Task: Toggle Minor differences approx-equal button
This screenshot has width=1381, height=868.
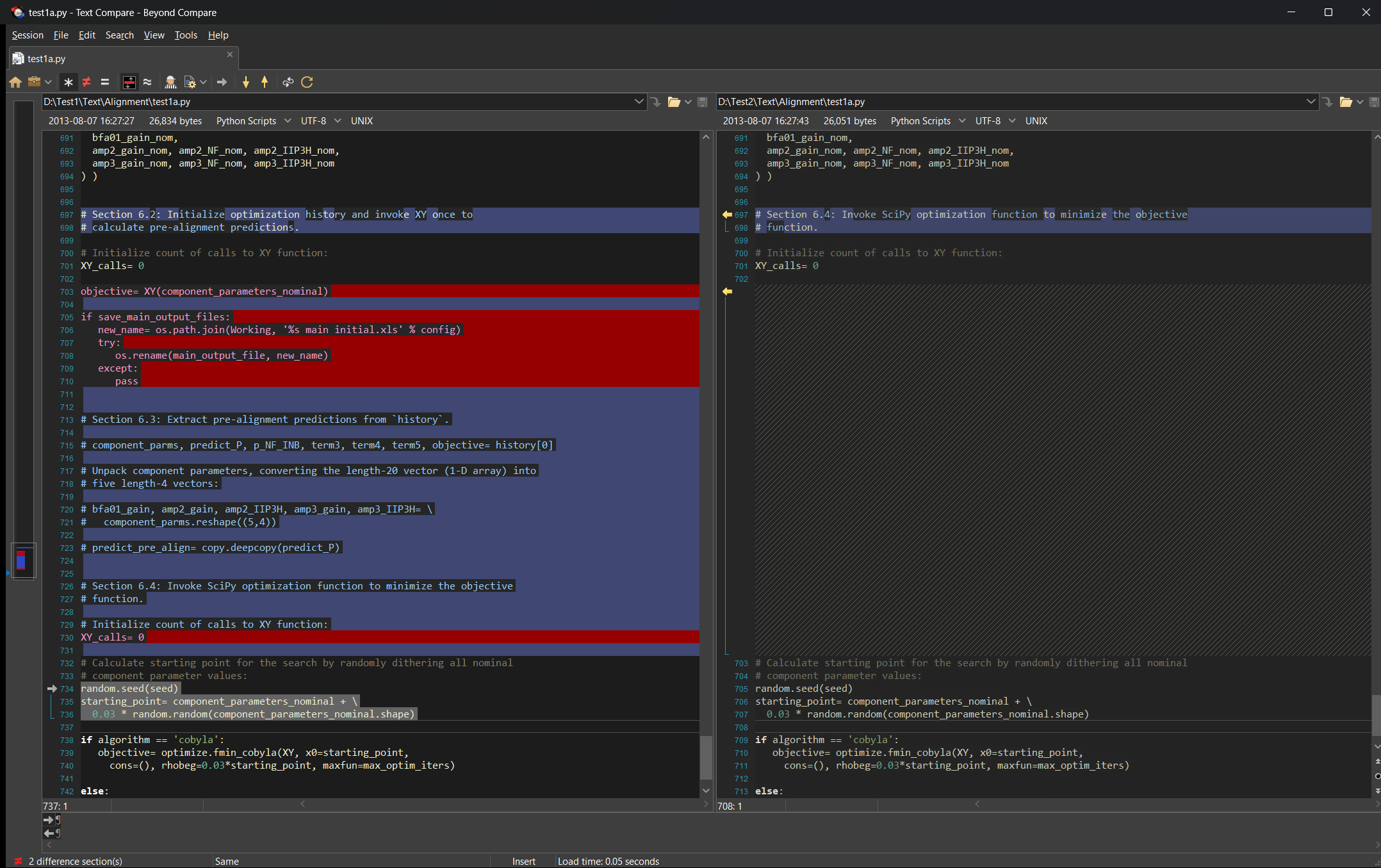Action: click(147, 82)
